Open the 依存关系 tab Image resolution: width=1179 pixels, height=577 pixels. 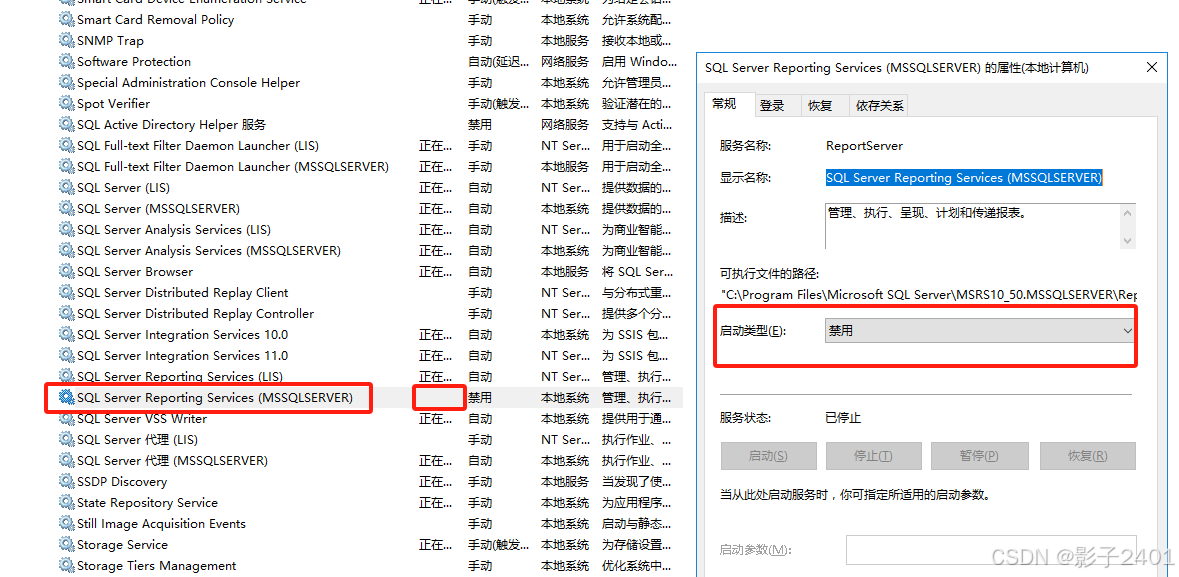880,104
